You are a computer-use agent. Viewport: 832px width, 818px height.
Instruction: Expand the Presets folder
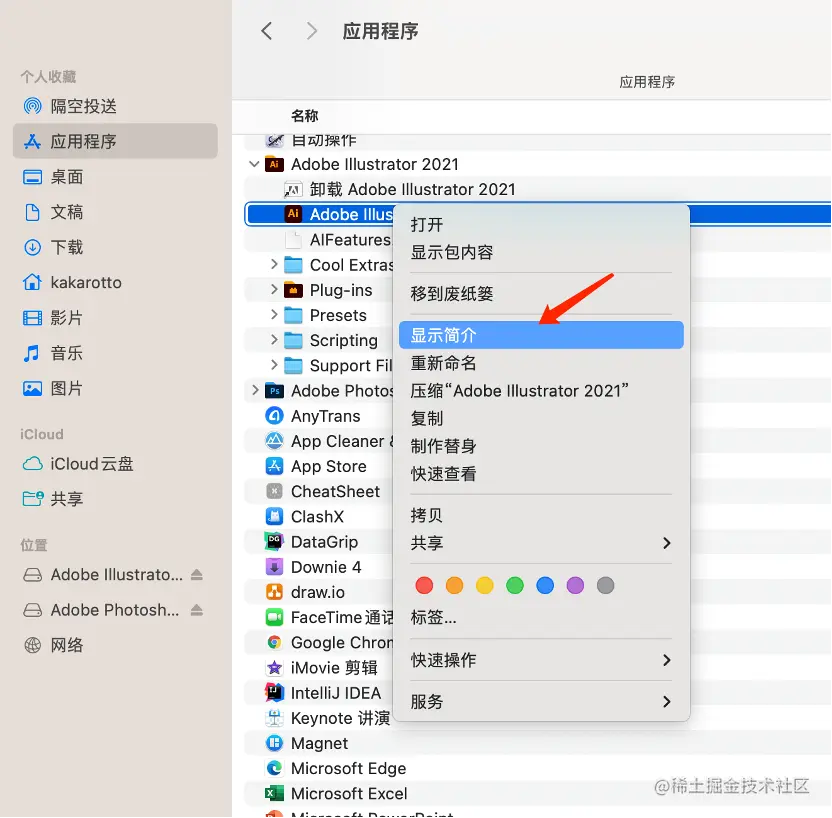[274, 315]
